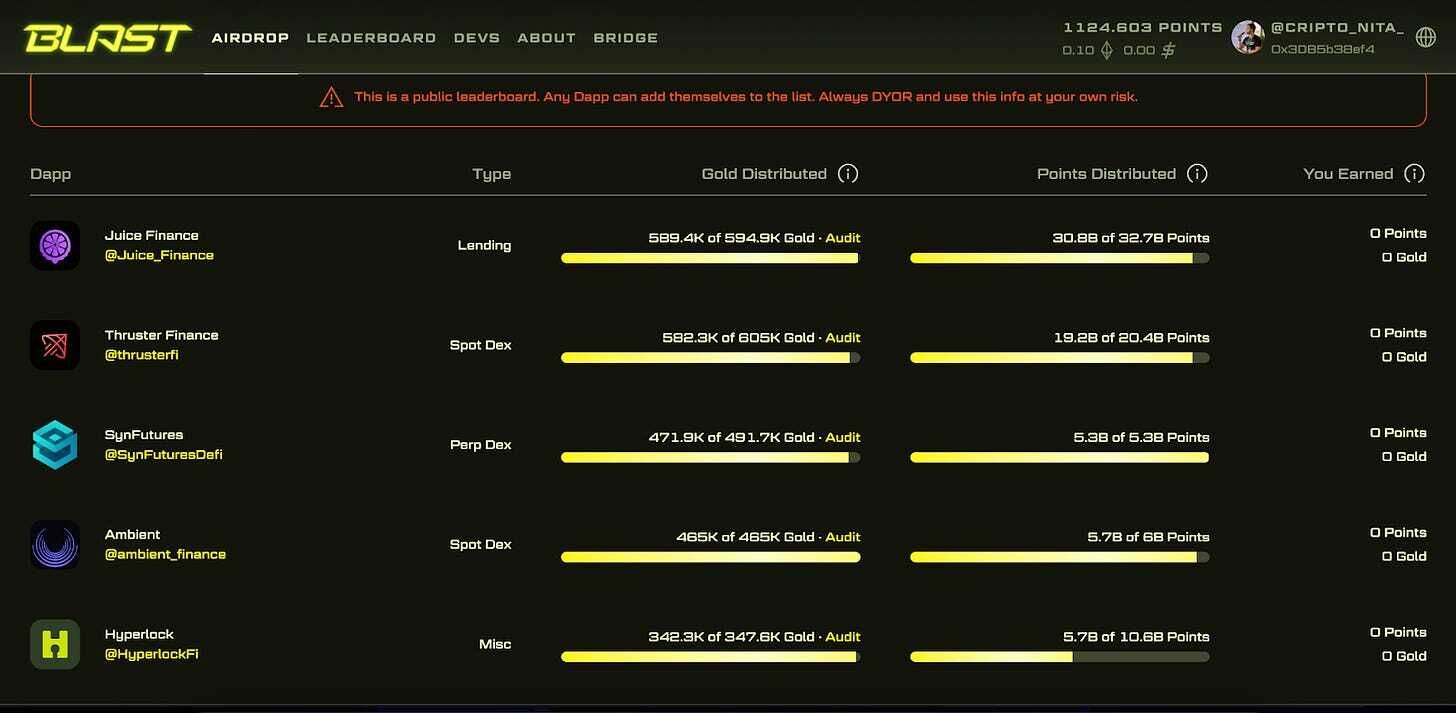Click the public leaderboard warning message

click(x=745, y=97)
